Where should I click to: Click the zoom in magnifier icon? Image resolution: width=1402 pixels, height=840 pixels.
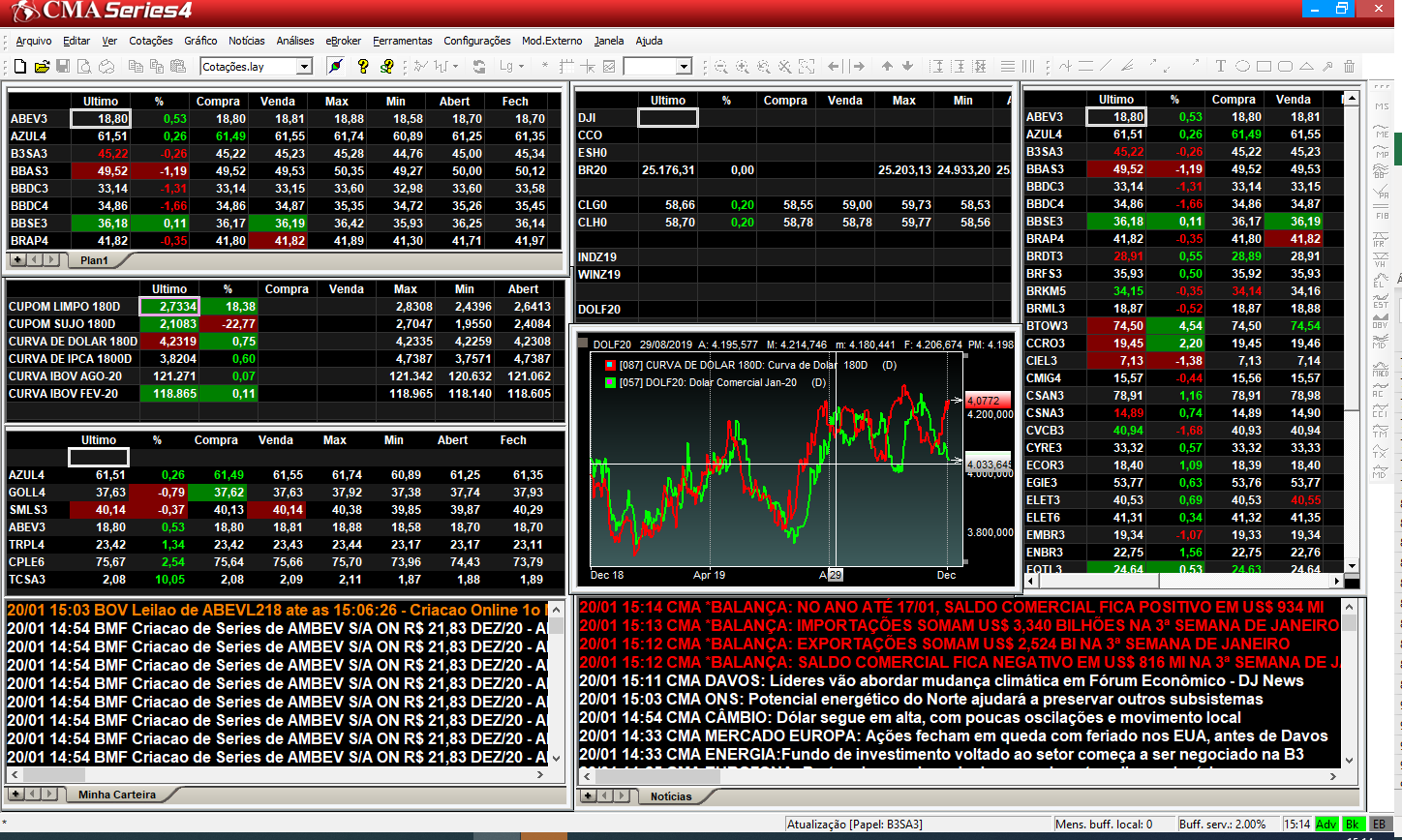742,67
